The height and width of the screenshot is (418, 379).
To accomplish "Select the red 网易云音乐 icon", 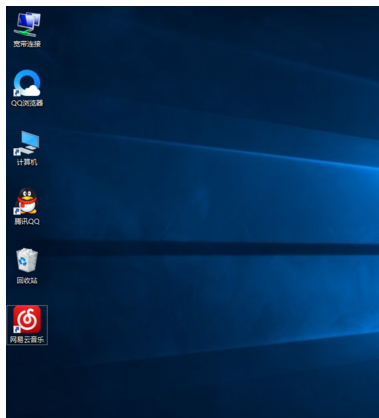I will [27, 320].
